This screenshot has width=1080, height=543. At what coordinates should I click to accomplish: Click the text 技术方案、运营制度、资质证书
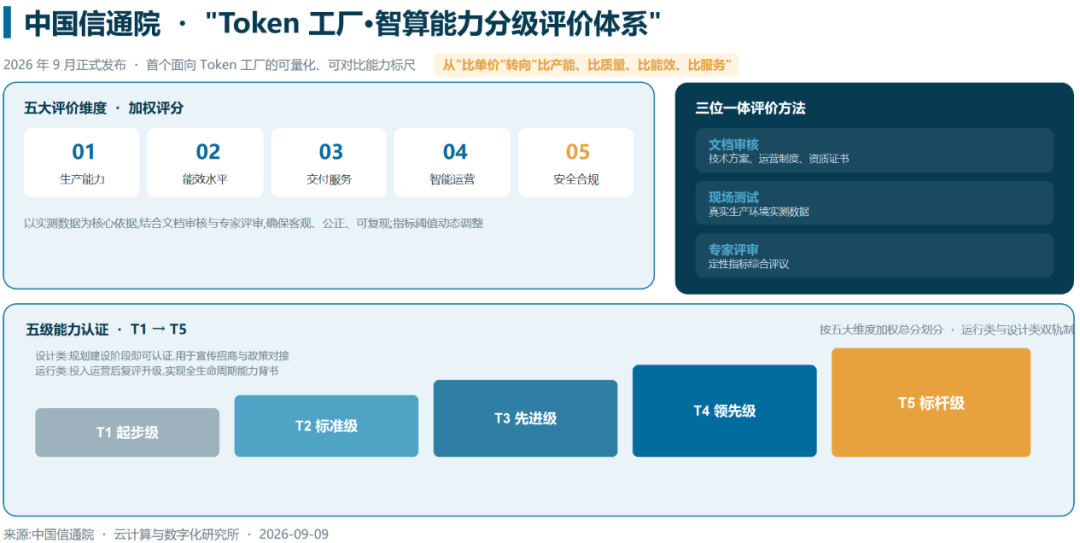pyautogui.click(x=779, y=158)
